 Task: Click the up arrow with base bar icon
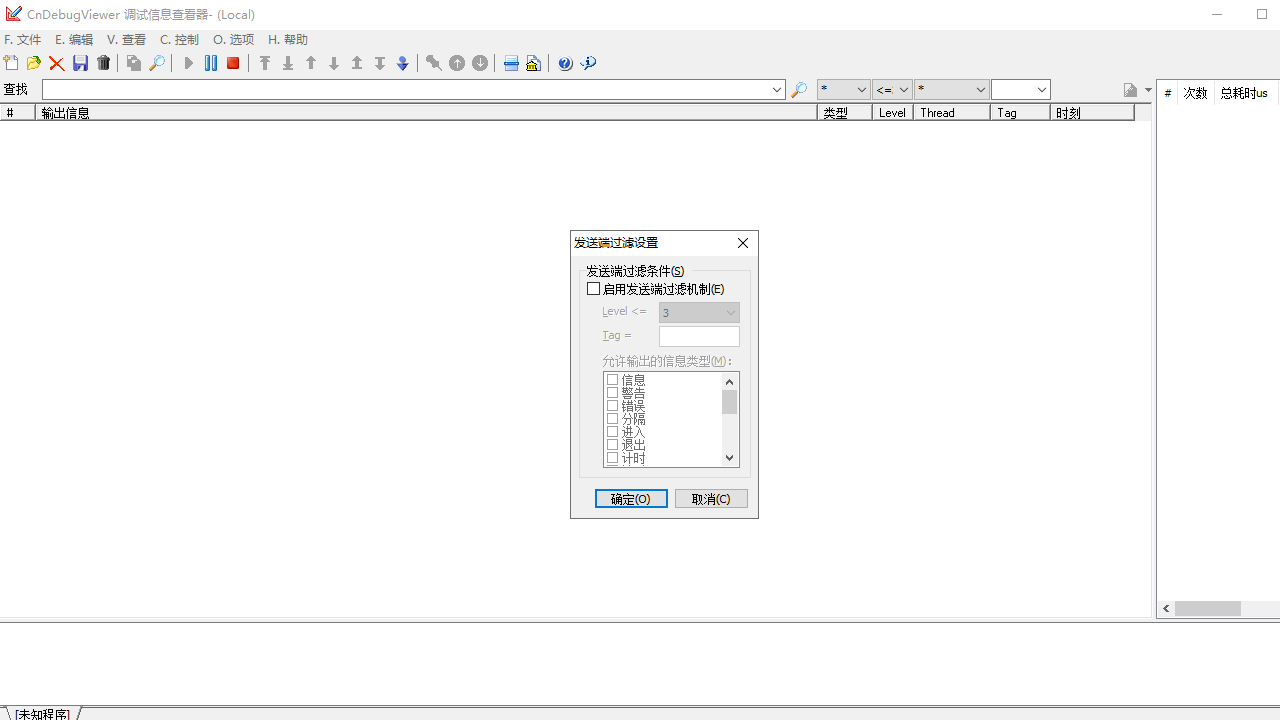point(357,63)
